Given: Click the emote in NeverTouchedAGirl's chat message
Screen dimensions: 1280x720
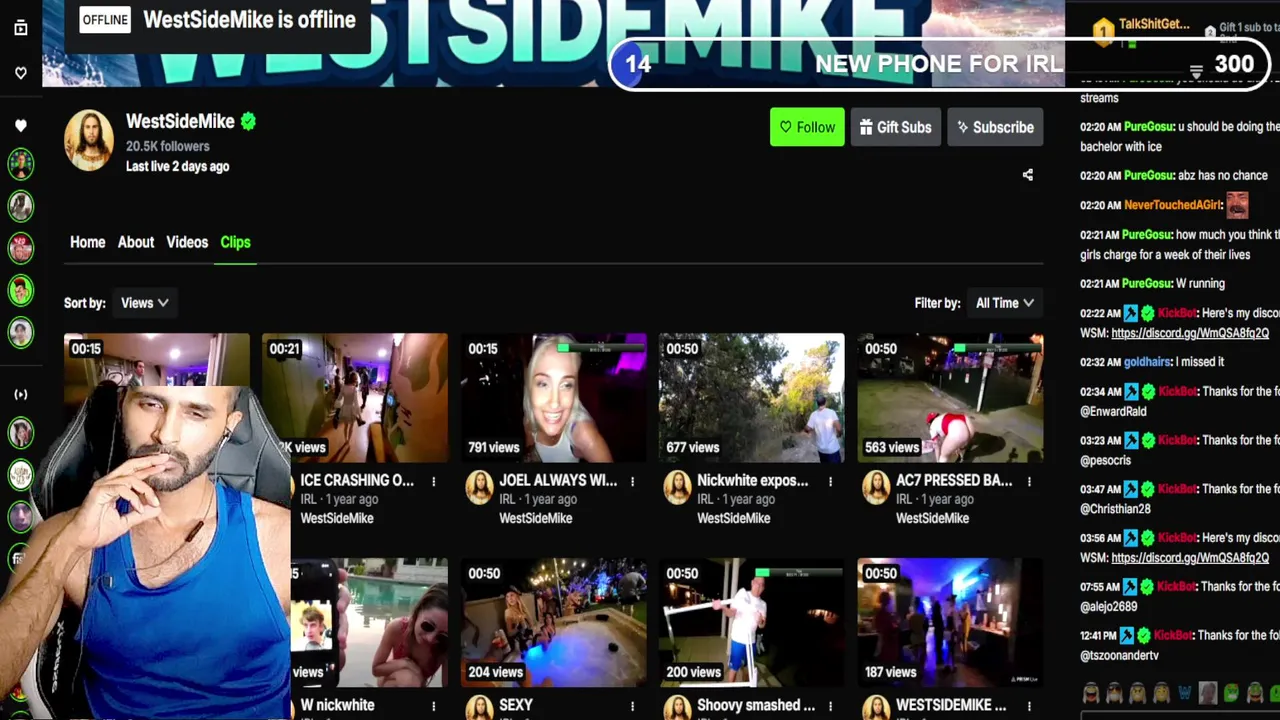Looking at the screenshot, I should point(1238,205).
